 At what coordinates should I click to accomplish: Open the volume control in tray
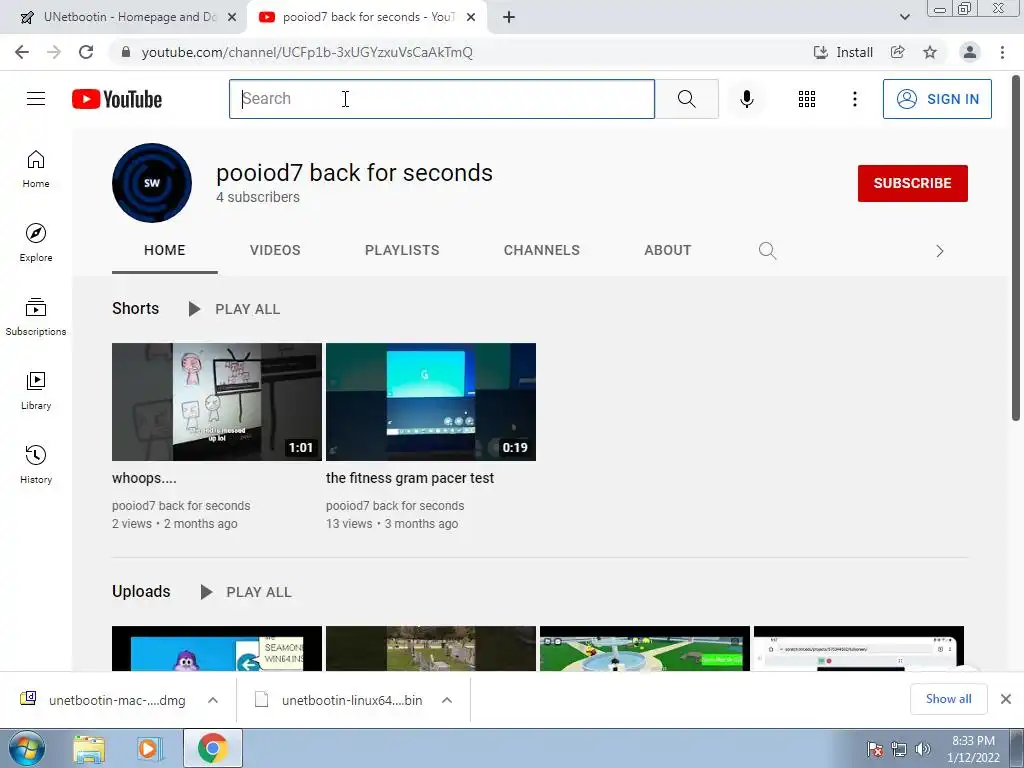click(923, 749)
